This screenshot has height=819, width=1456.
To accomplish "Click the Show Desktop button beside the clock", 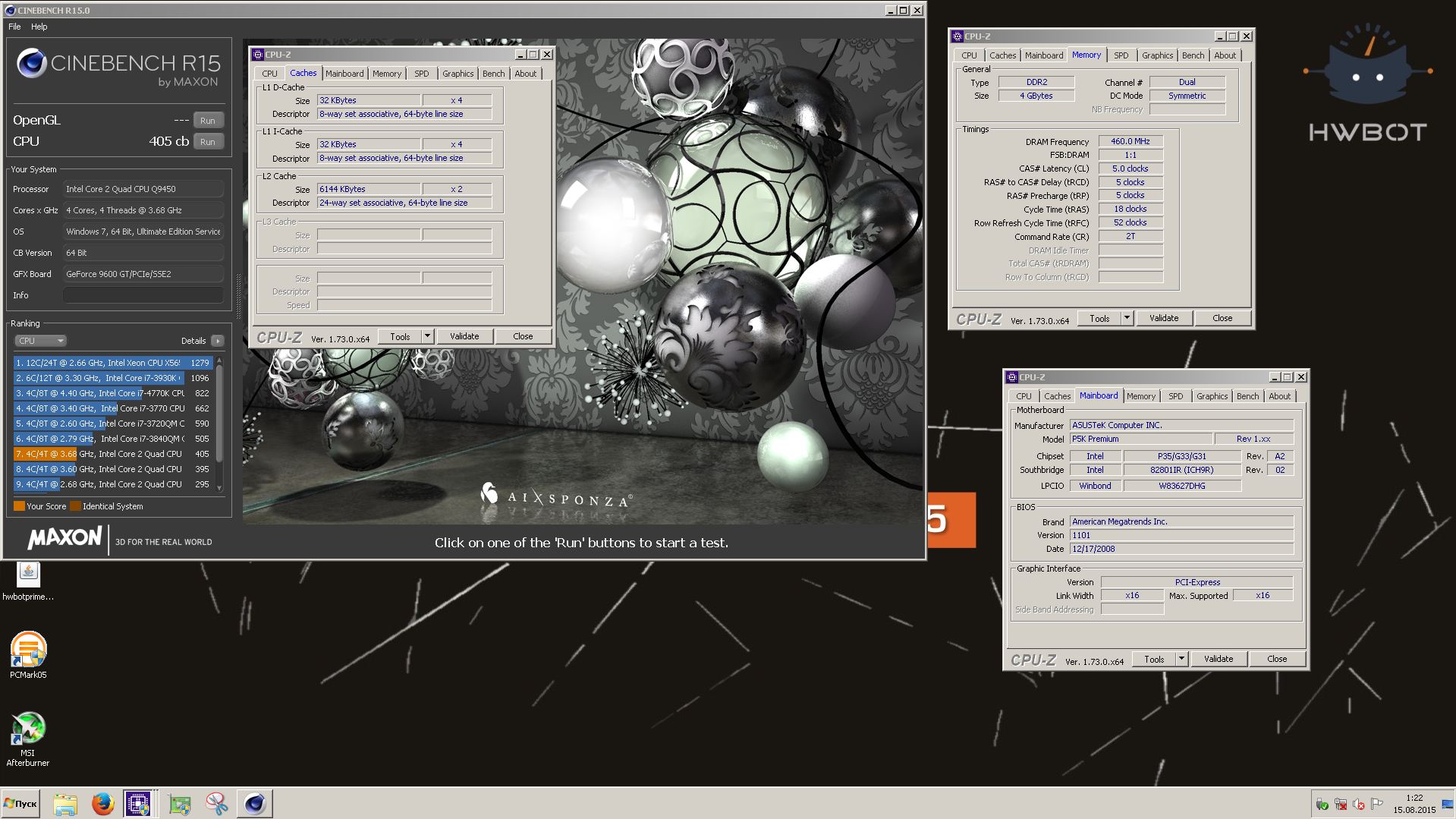I will point(1448,804).
